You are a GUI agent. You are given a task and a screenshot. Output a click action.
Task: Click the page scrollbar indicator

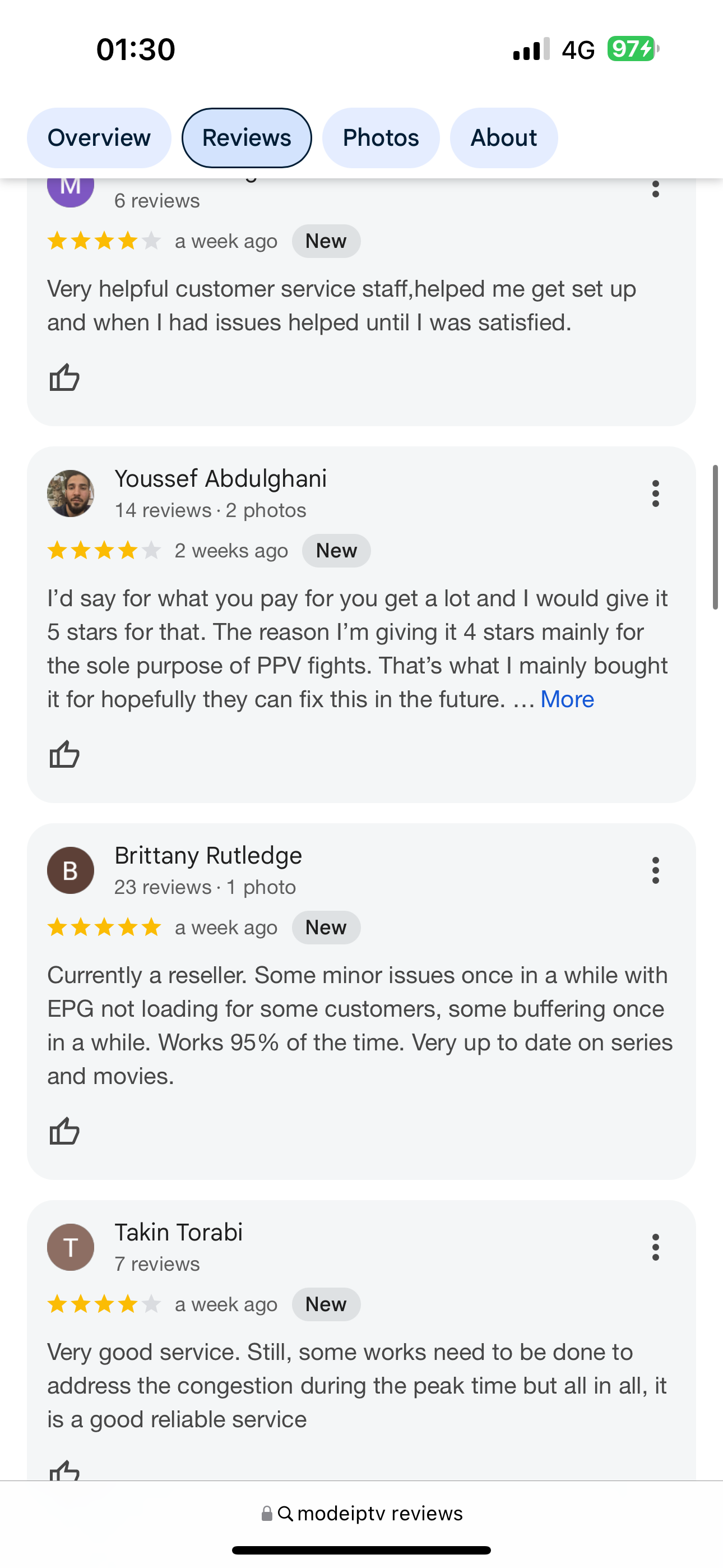point(715,537)
